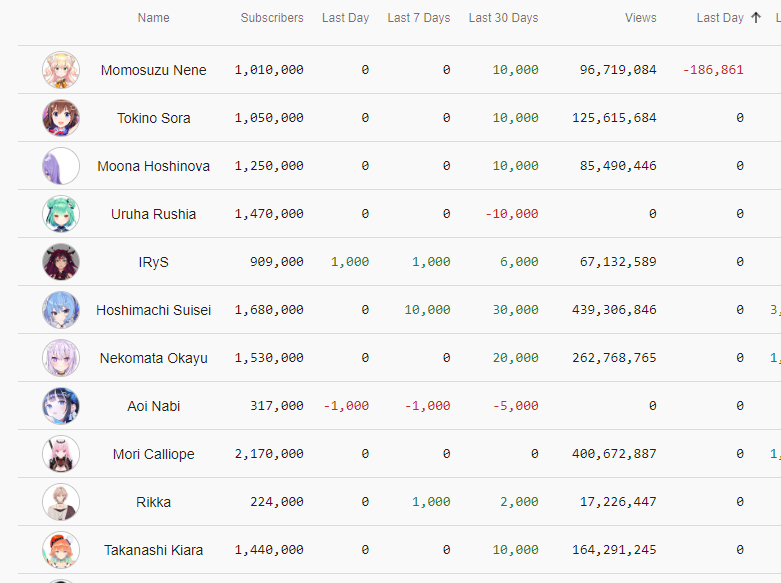The width and height of the screenshot is (781, 583).
Task: Click Uruha Rushia's avatar icon
Action: (61, 214)
